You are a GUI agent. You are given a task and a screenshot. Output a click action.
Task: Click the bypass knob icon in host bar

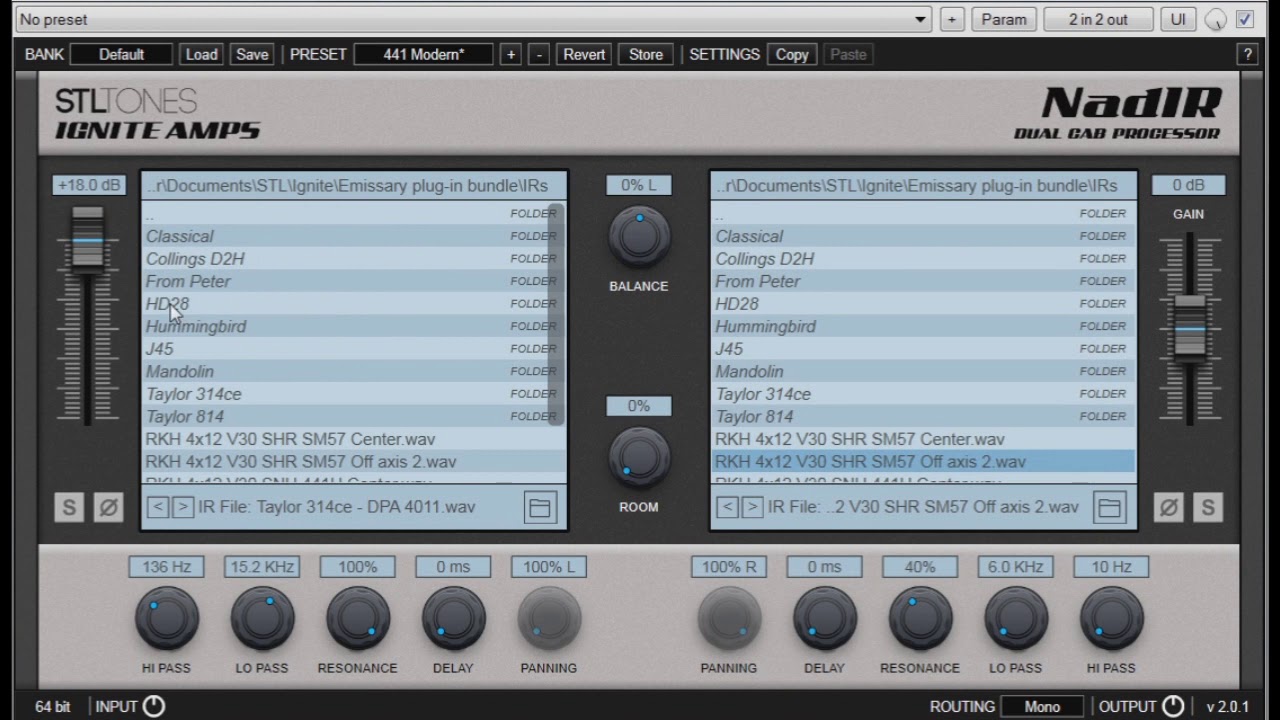coord(1215,19)
